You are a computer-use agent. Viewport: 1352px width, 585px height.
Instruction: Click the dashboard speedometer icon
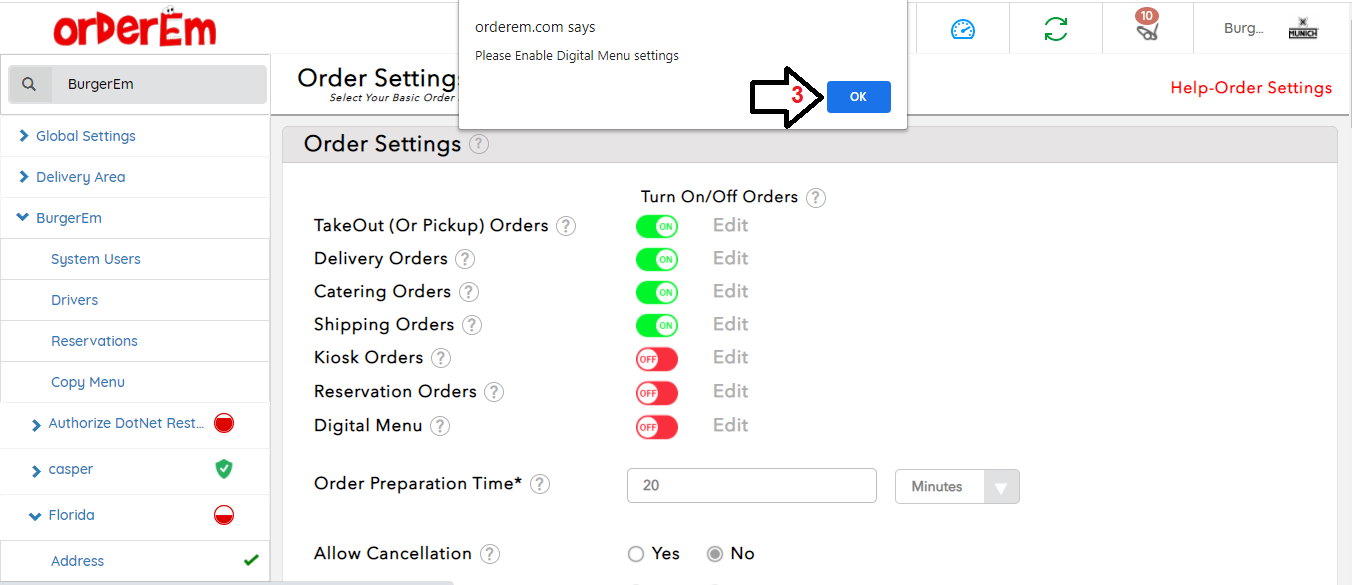(x=962, y=29)
